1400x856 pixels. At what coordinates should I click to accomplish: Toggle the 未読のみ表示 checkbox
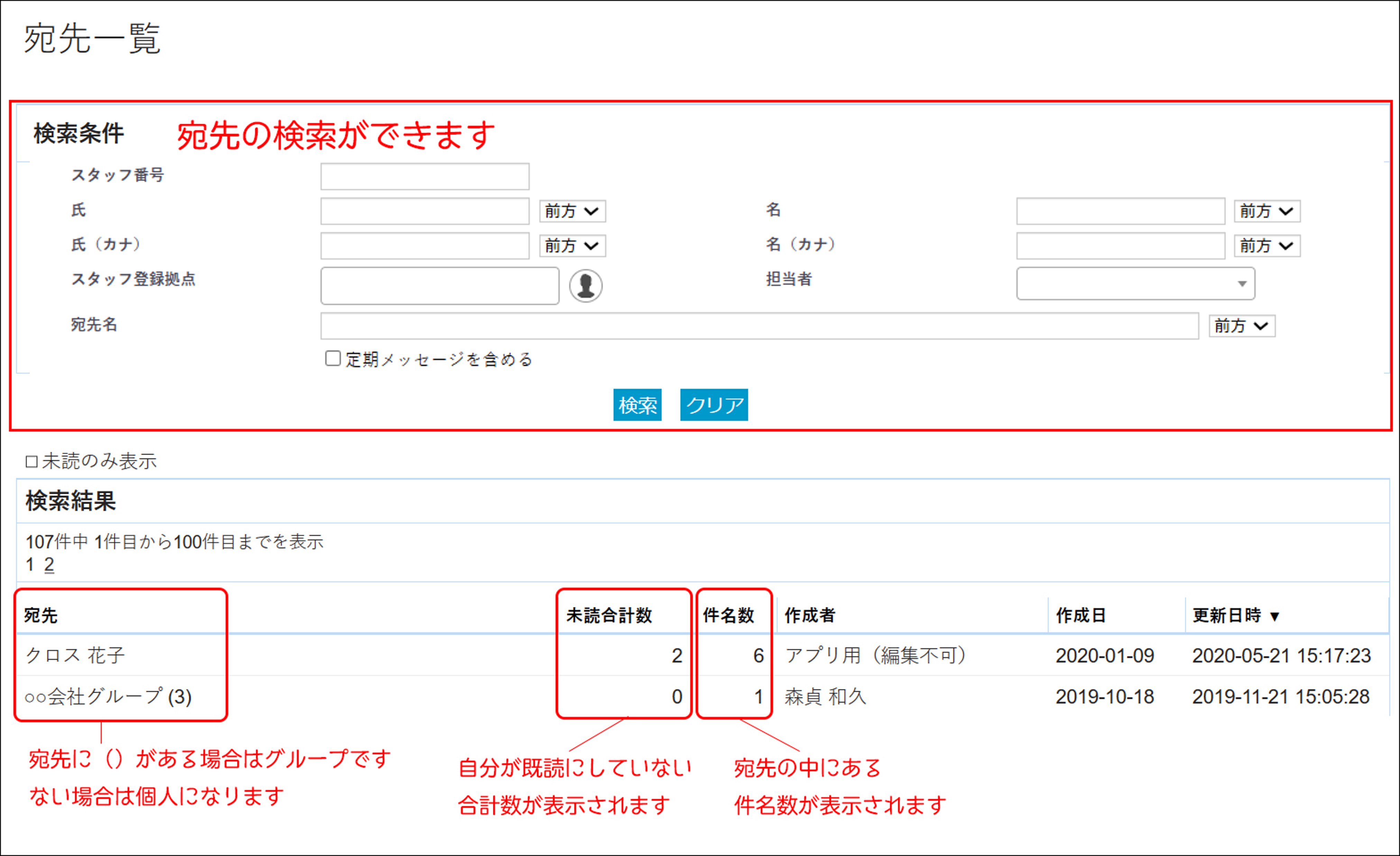tap(31, 462)
